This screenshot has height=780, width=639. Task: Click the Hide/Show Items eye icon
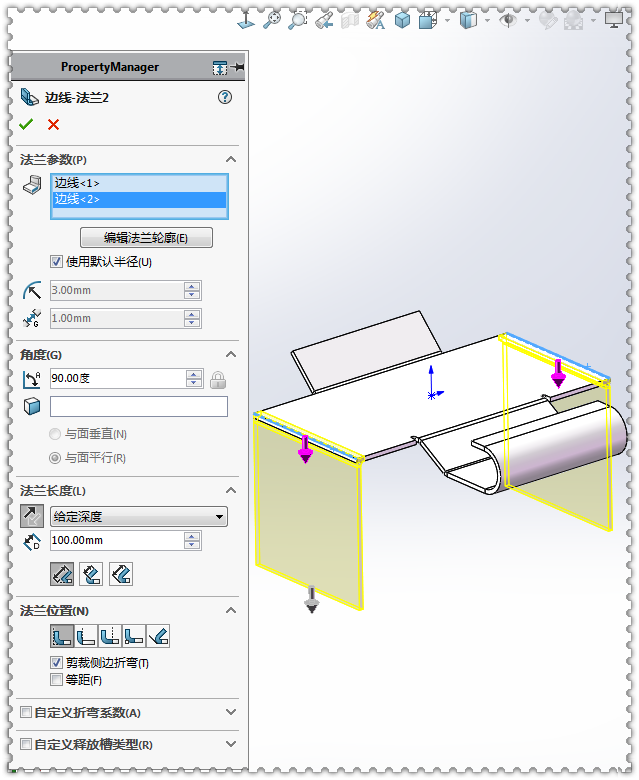point(508,20)
